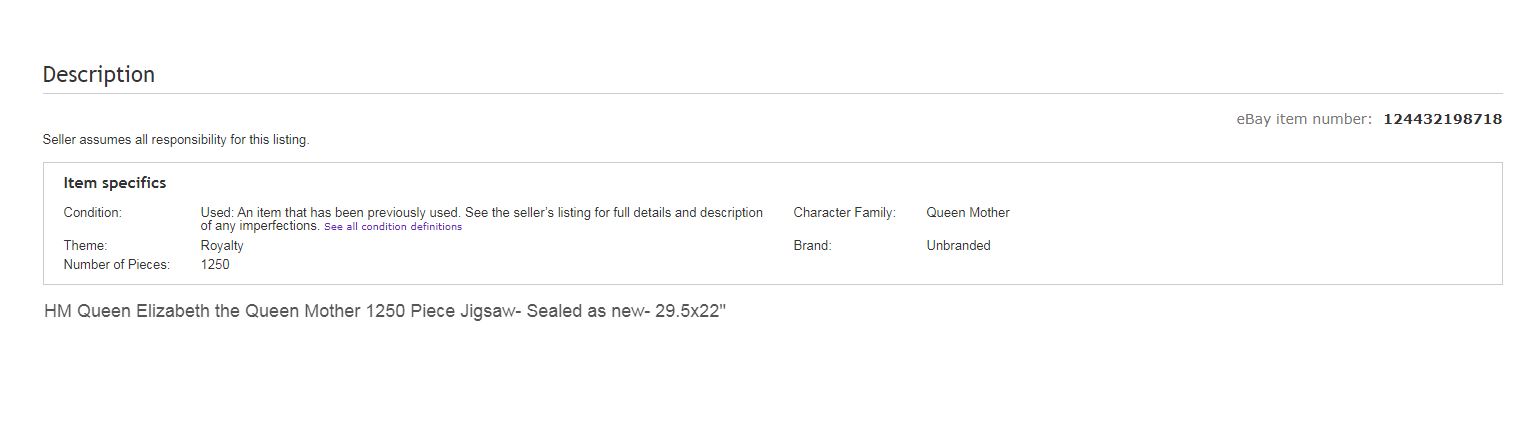Select the eBay item number 124432198718

(x=1442, y=119)
